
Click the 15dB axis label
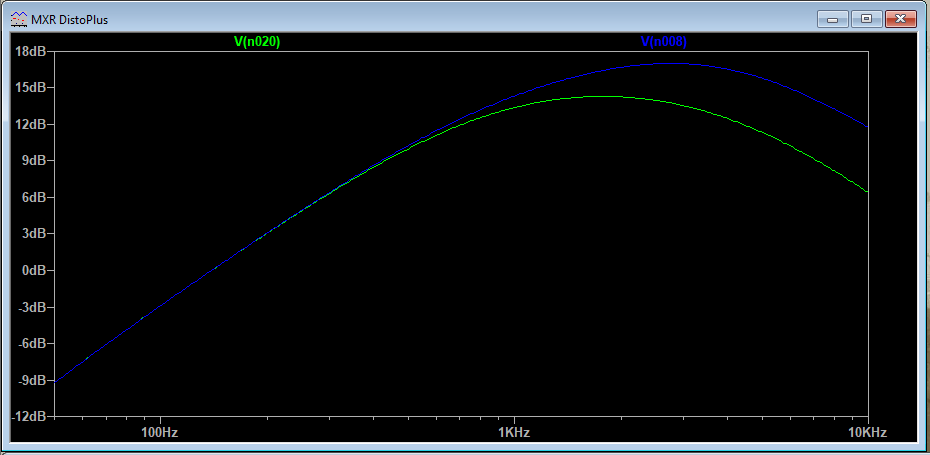[x=30, y=88]
